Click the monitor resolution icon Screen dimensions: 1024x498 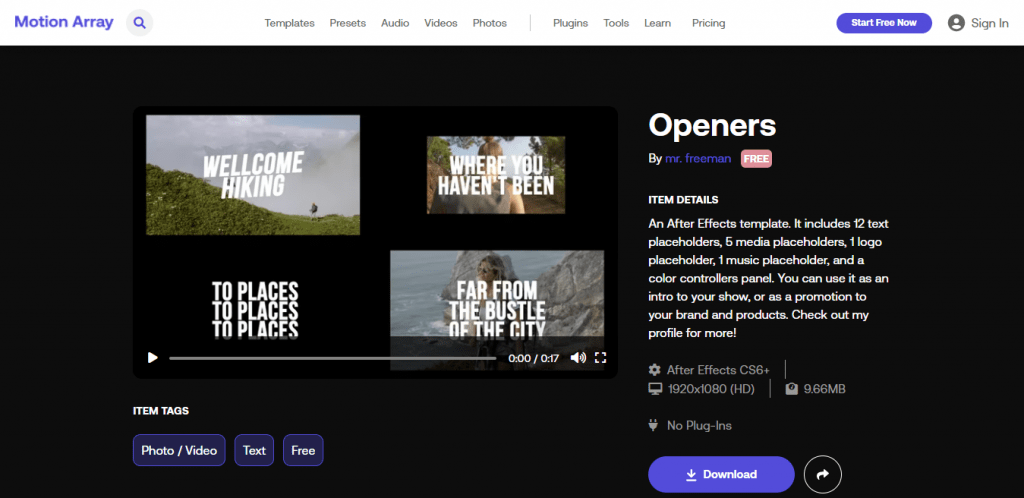coord(654,389)
